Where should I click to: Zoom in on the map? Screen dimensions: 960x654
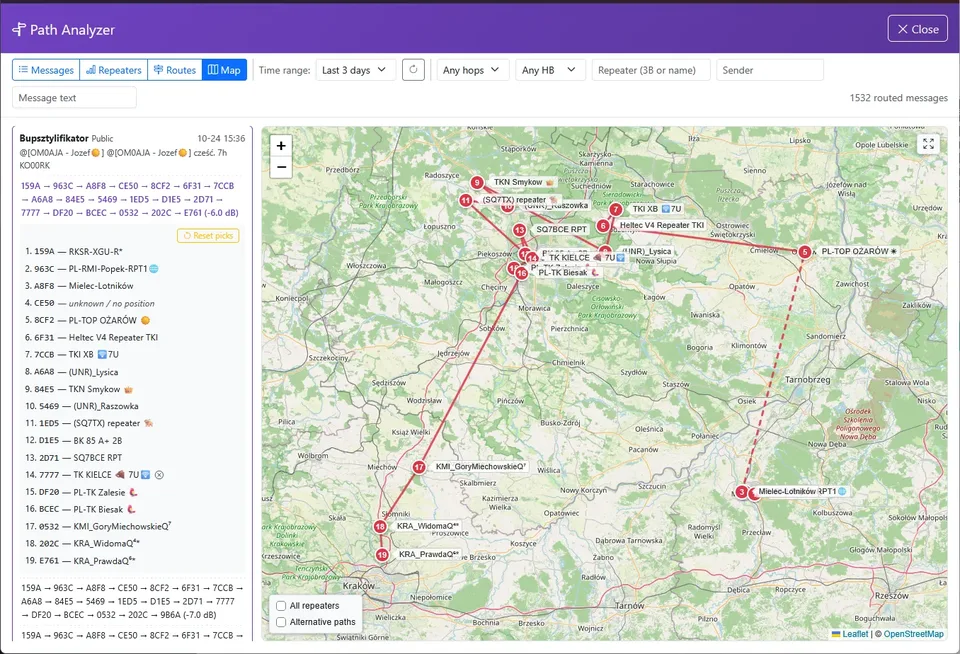[x=281, y=146]
